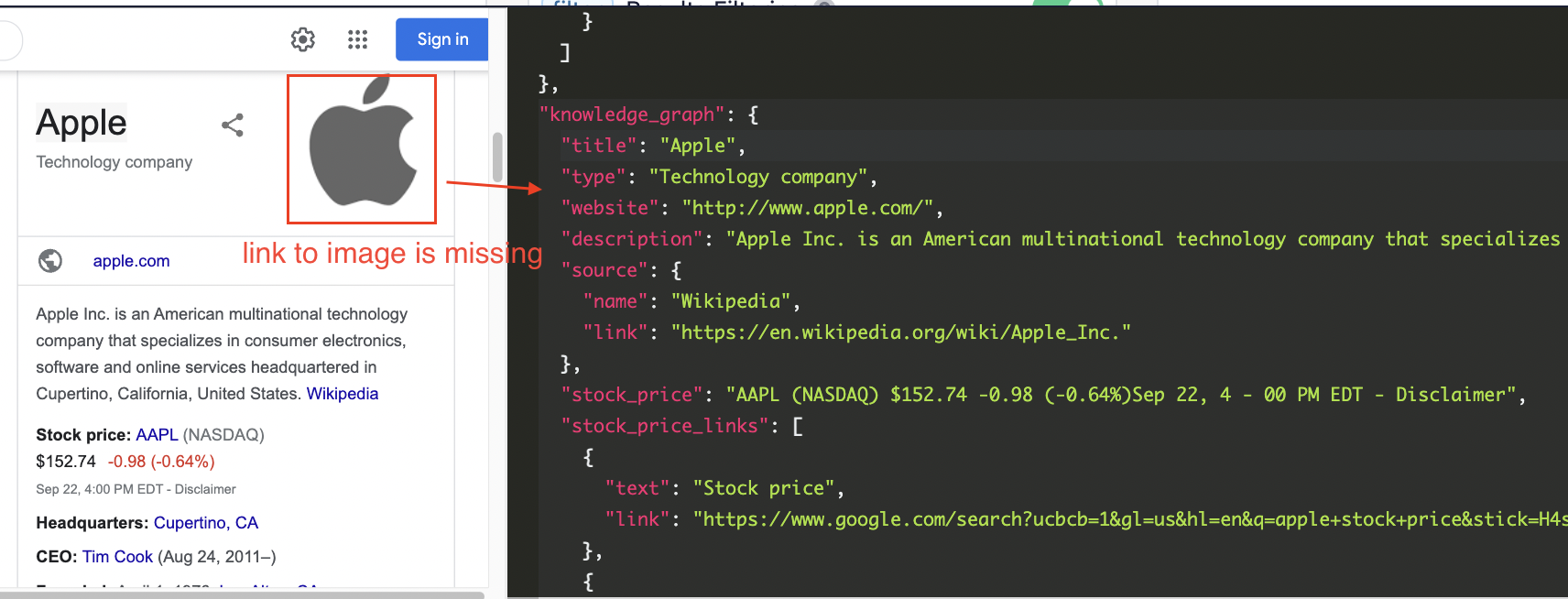Screen dimensions: 1568x599
Task: Open the Wikipedia source link
Action: [343, 394]
